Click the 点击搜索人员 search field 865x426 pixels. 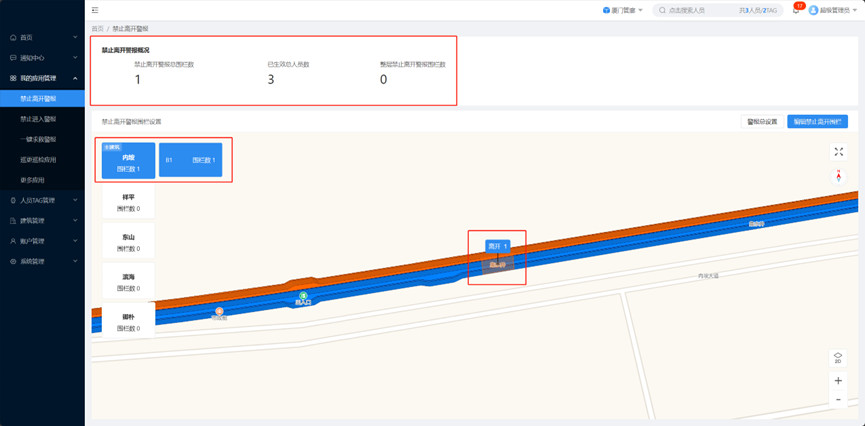(x=700, y=10)
